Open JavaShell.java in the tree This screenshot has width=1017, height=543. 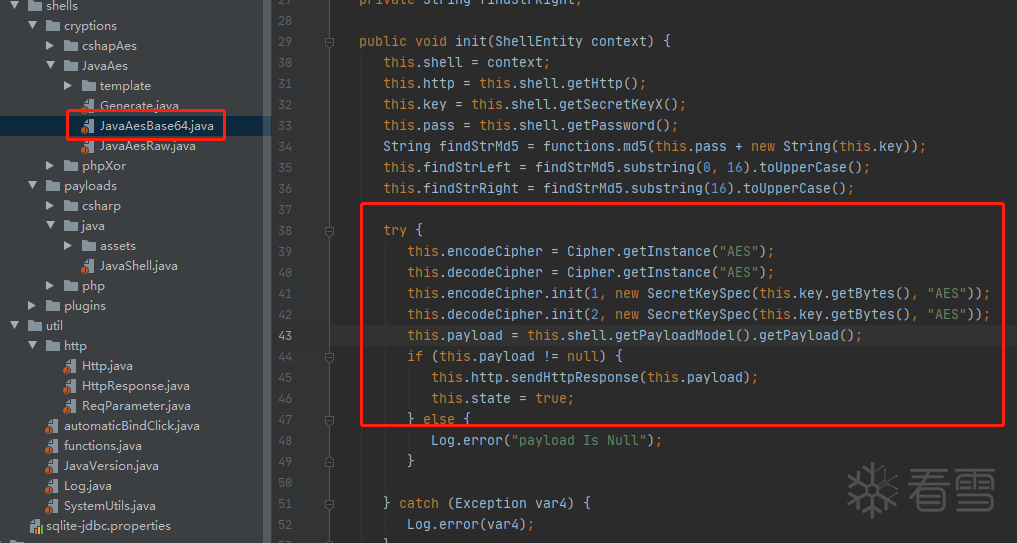(x=138, y=266)
